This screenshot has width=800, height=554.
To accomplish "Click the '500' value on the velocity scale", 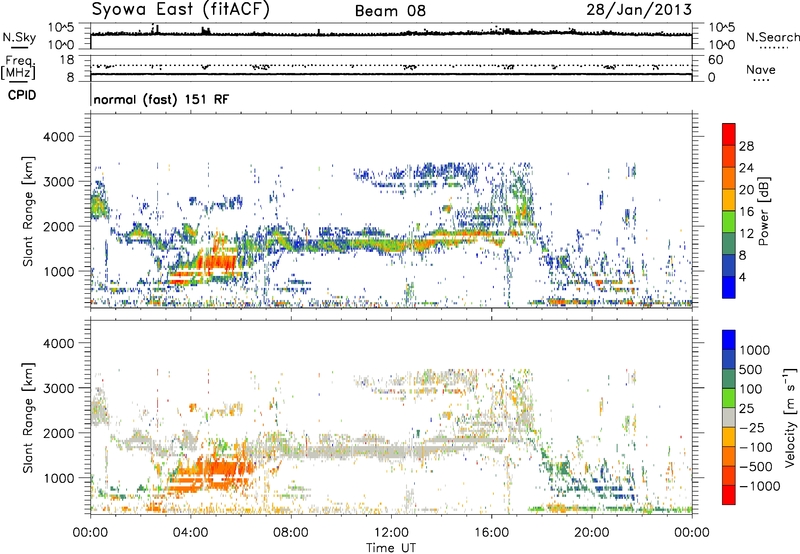I will point(751,370).
